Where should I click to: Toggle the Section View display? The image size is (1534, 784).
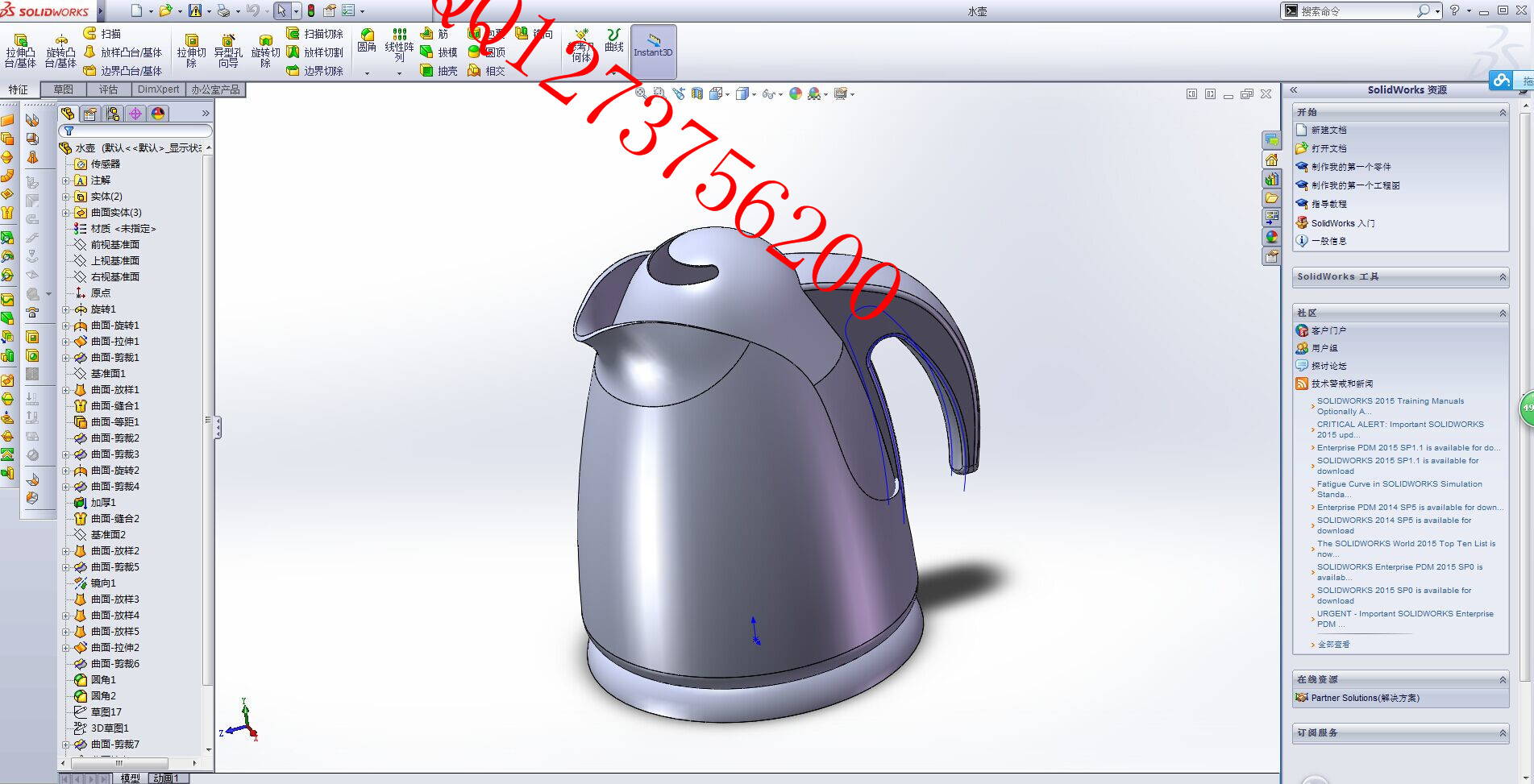click(696, 93)
